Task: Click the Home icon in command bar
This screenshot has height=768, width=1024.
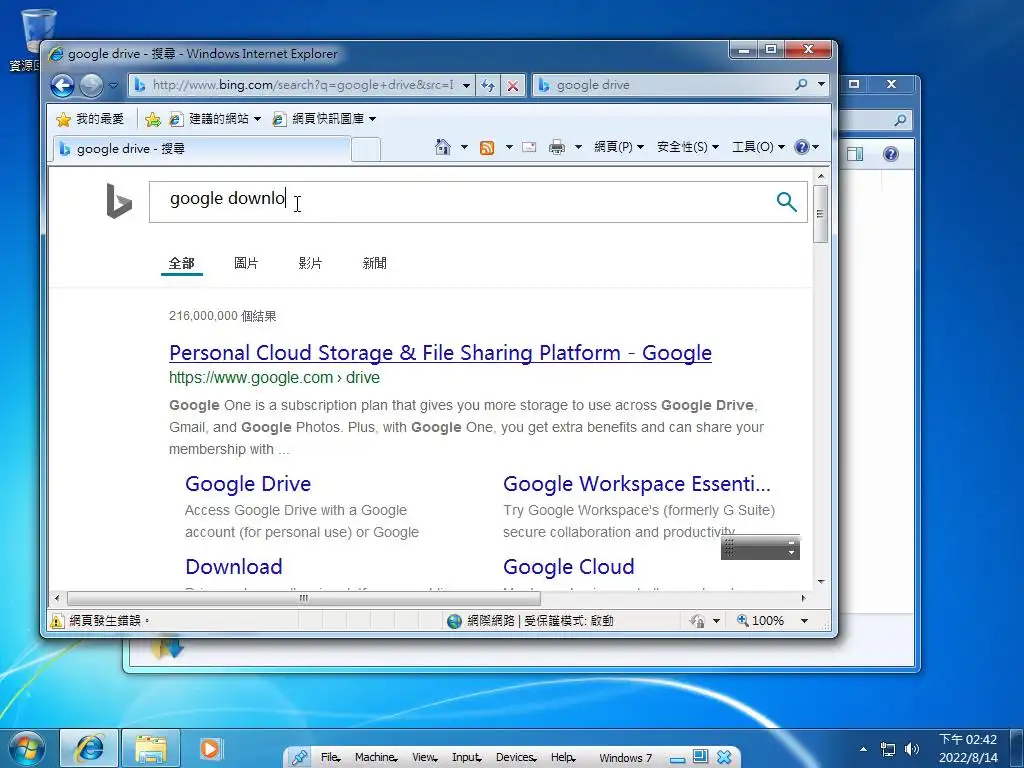Action: [443, 147]
